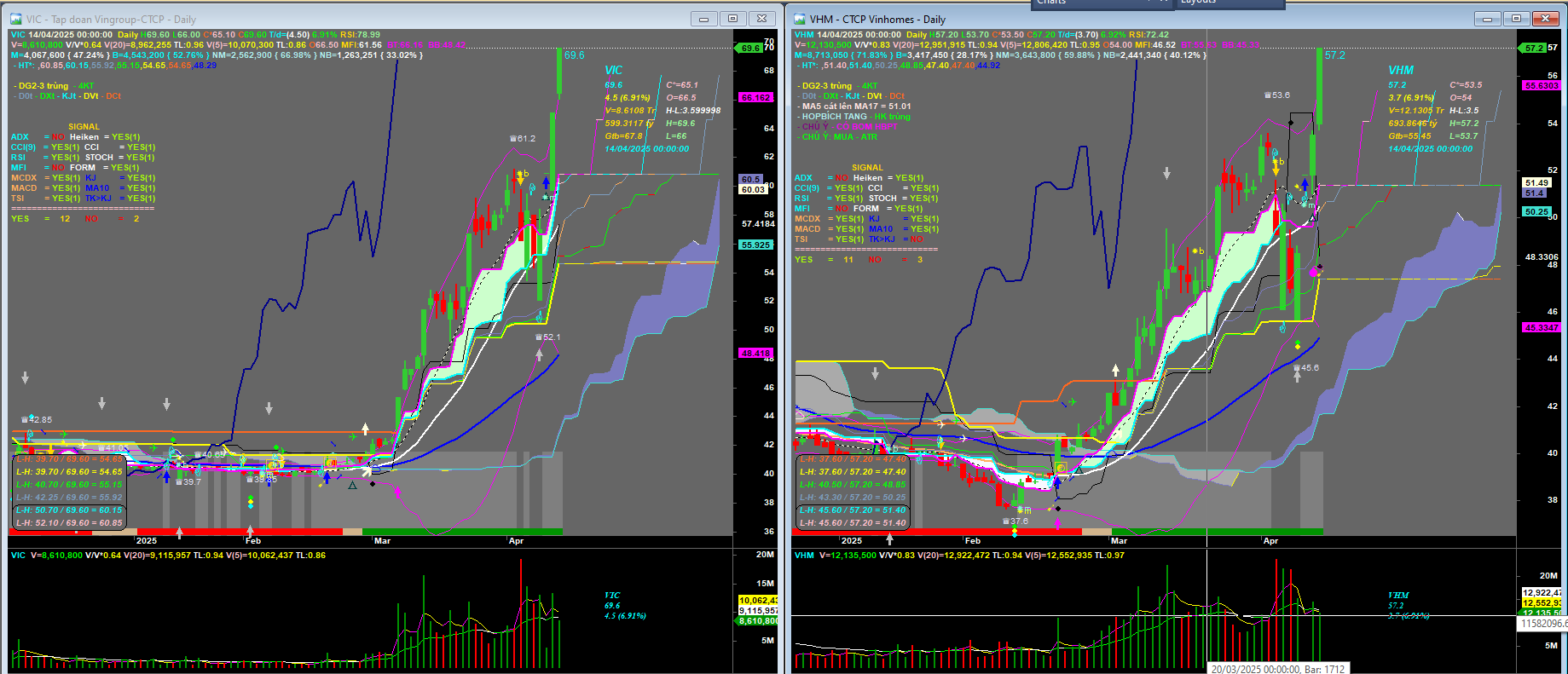Click the '693.8646 tỷ' value in VHM info block
The image size is (1568, 674).
(1412, 124)
